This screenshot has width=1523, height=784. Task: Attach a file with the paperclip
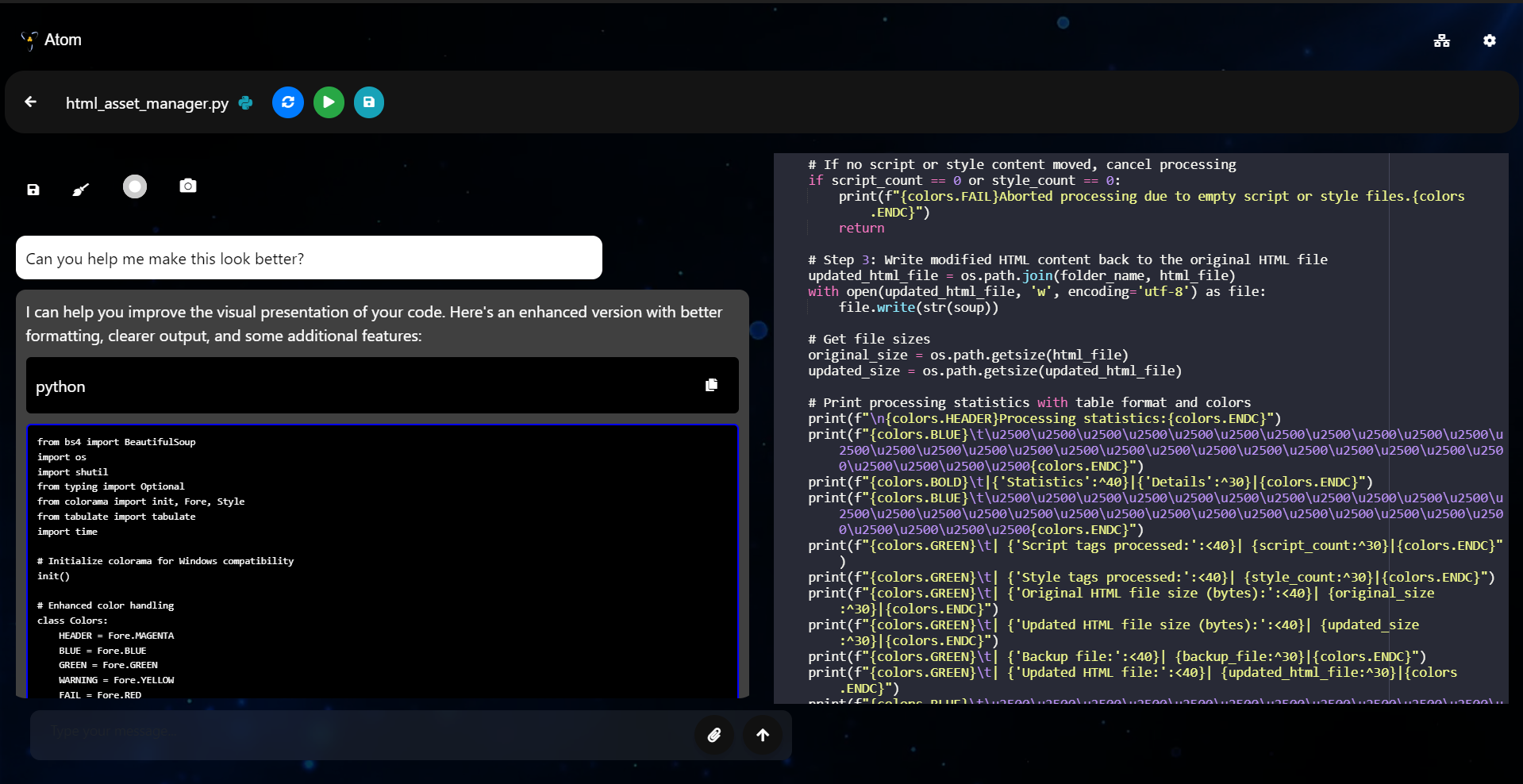click(x=714, y=735)
